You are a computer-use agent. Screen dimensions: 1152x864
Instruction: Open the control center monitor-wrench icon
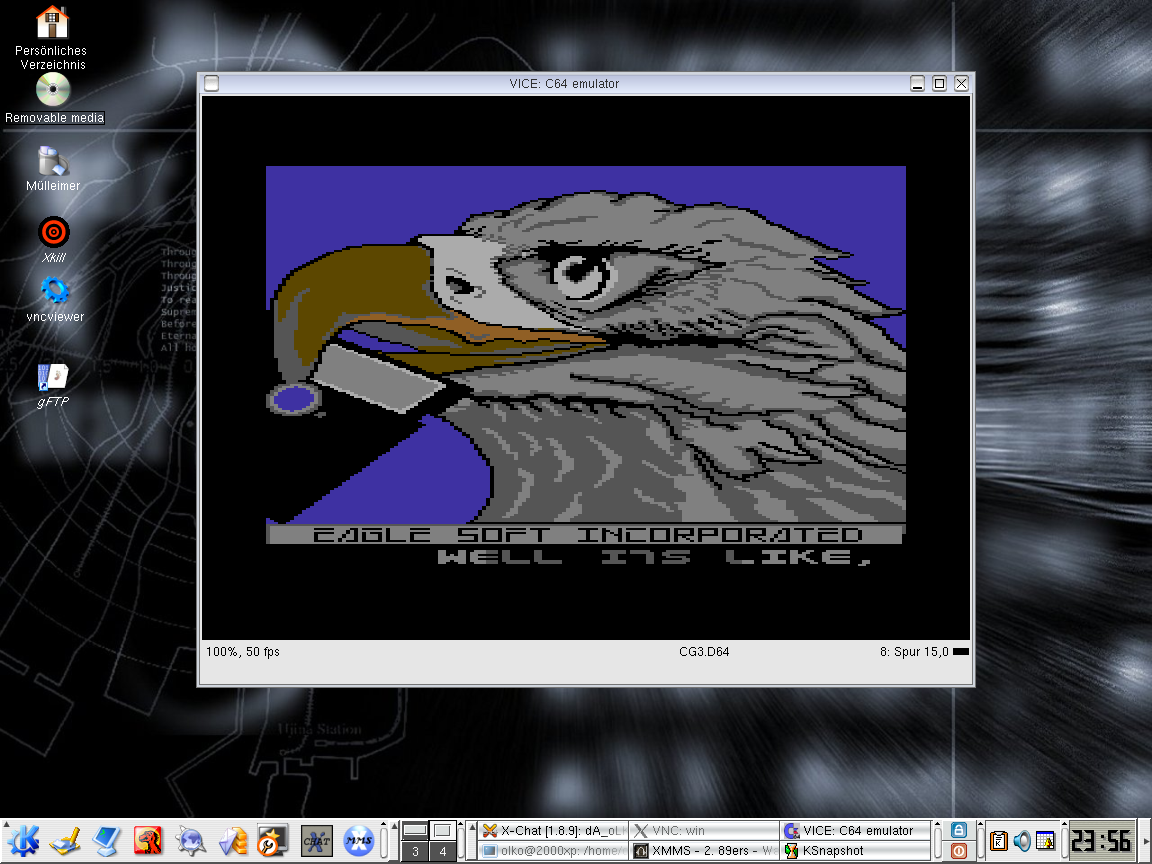coord(273,841)
